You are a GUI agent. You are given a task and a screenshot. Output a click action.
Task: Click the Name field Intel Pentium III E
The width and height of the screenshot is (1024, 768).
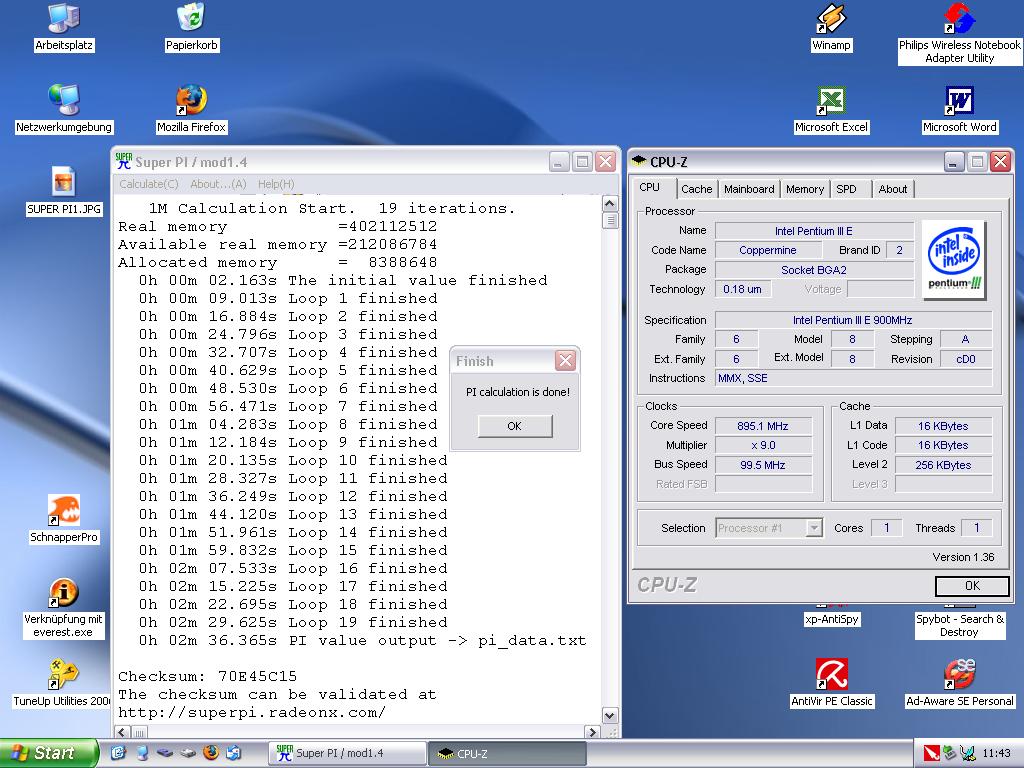(814, 231)
